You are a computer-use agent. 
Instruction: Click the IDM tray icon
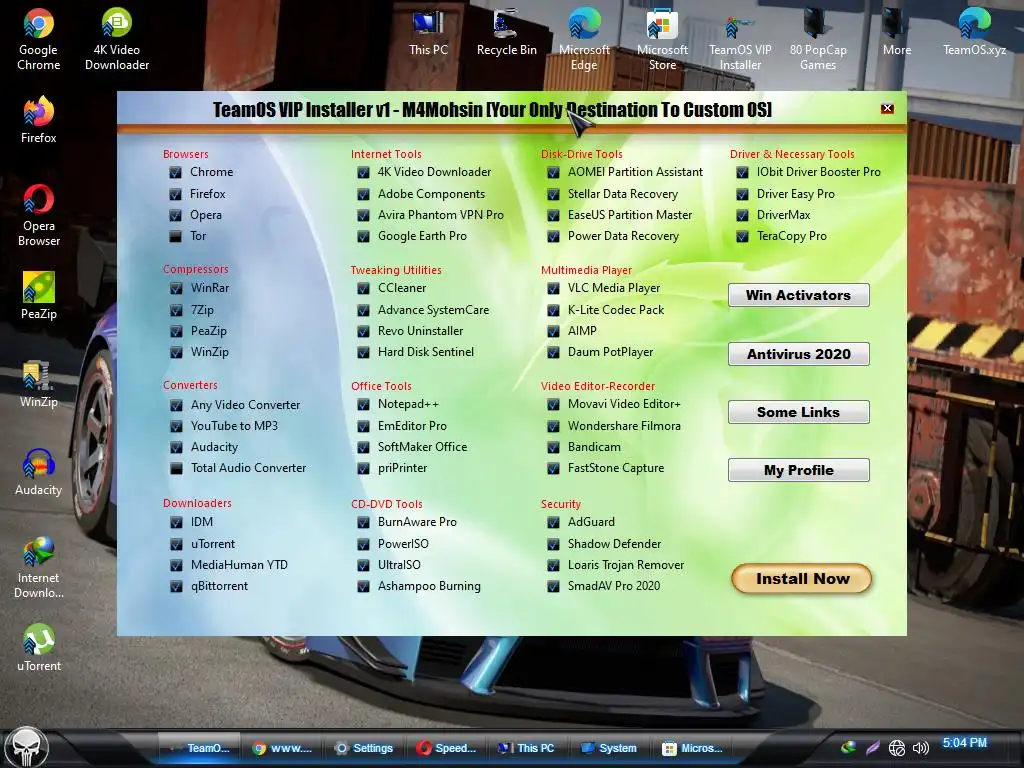coord(848,747)
